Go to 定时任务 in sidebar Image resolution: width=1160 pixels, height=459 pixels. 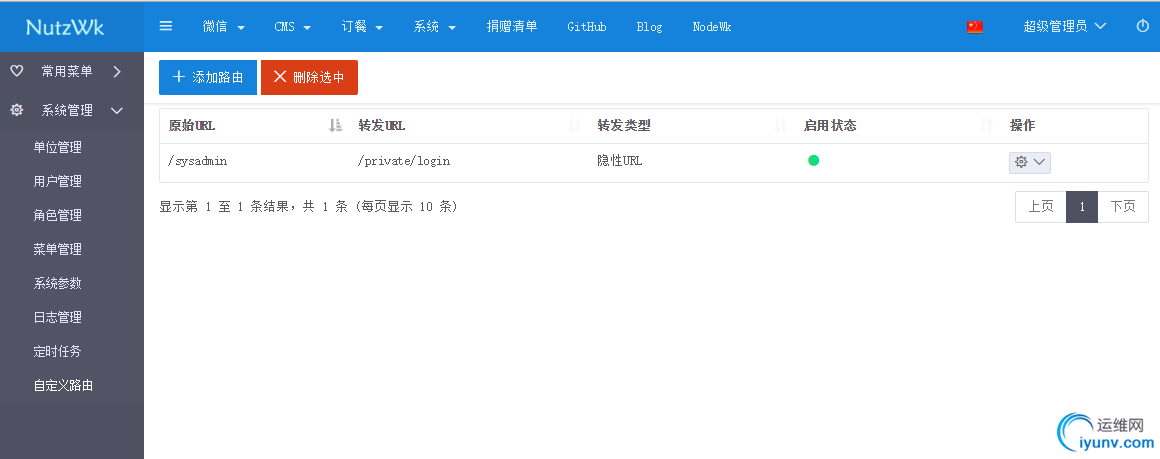pos(58,352)
